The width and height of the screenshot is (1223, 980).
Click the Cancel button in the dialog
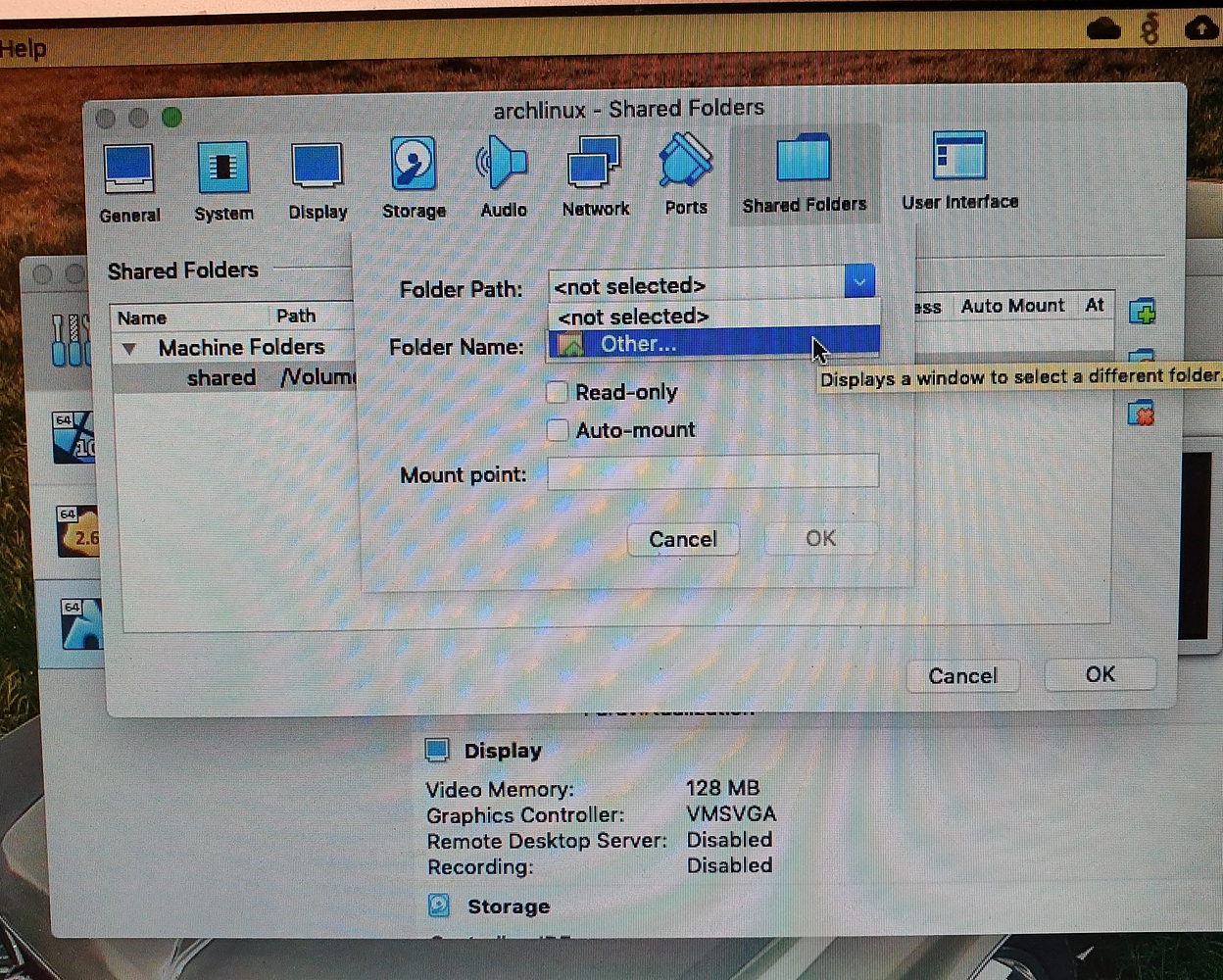point(682,539)
